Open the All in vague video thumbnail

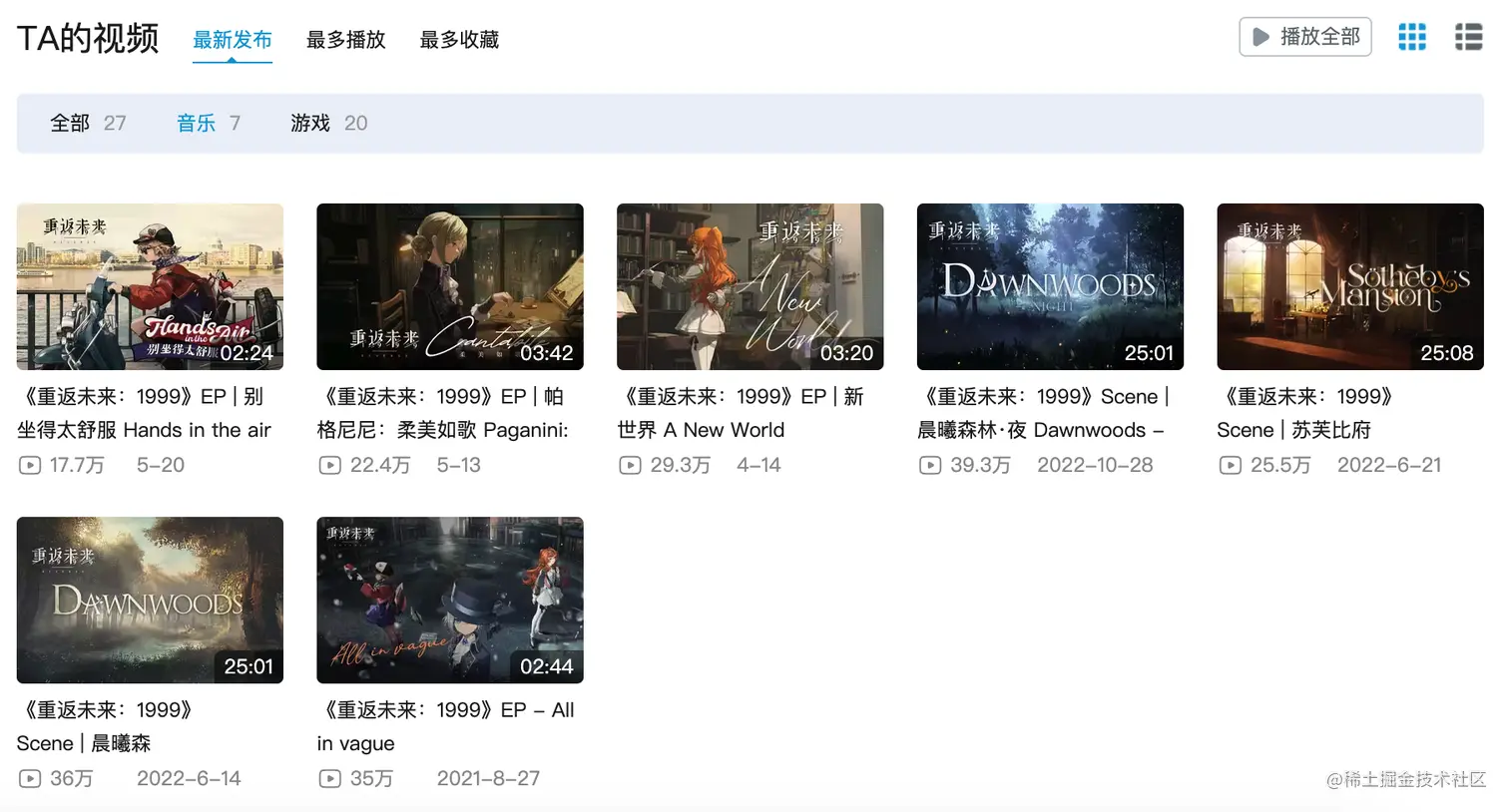click(x=450, y=600)
